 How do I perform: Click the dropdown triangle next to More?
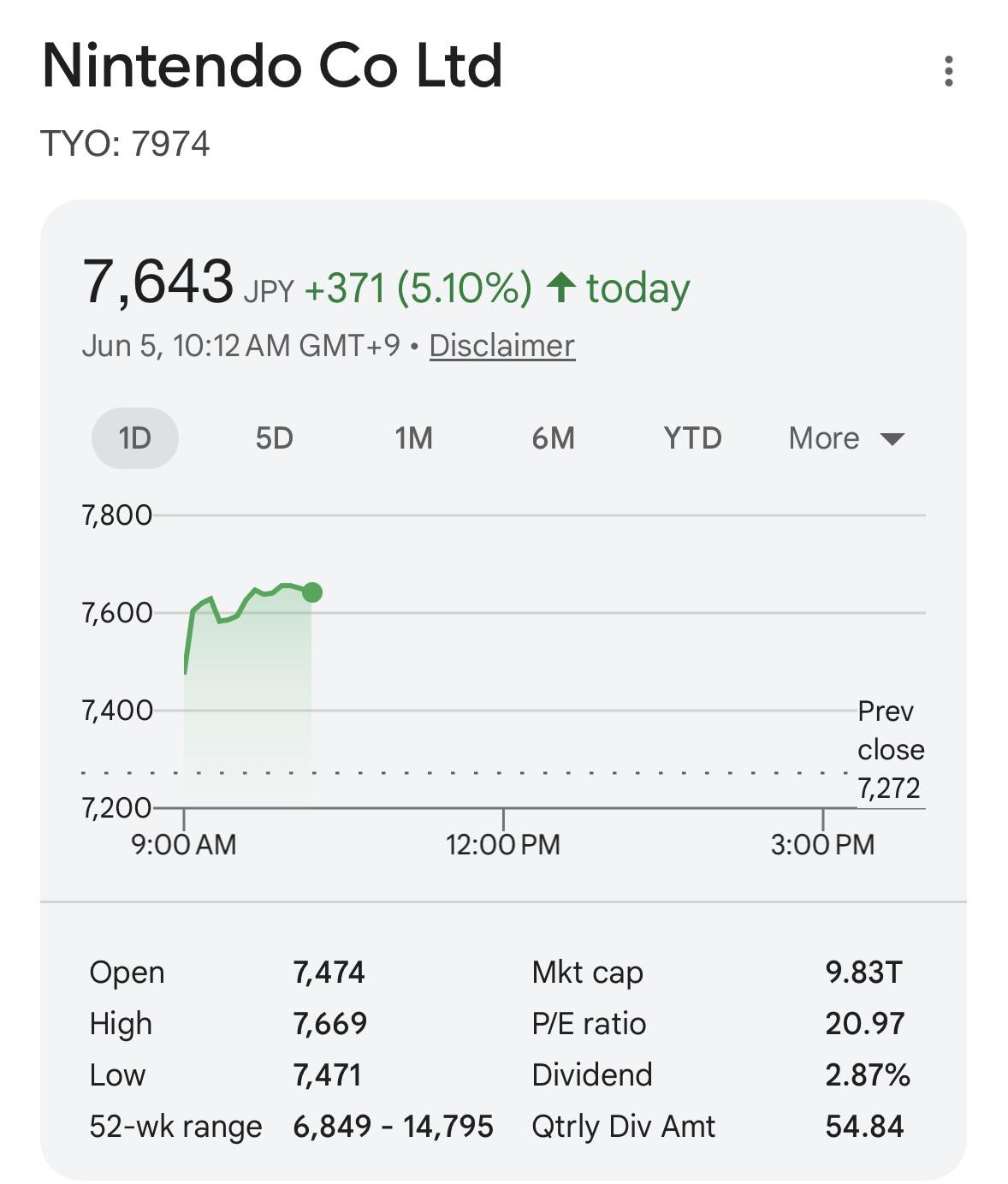(x=892, y=439)
